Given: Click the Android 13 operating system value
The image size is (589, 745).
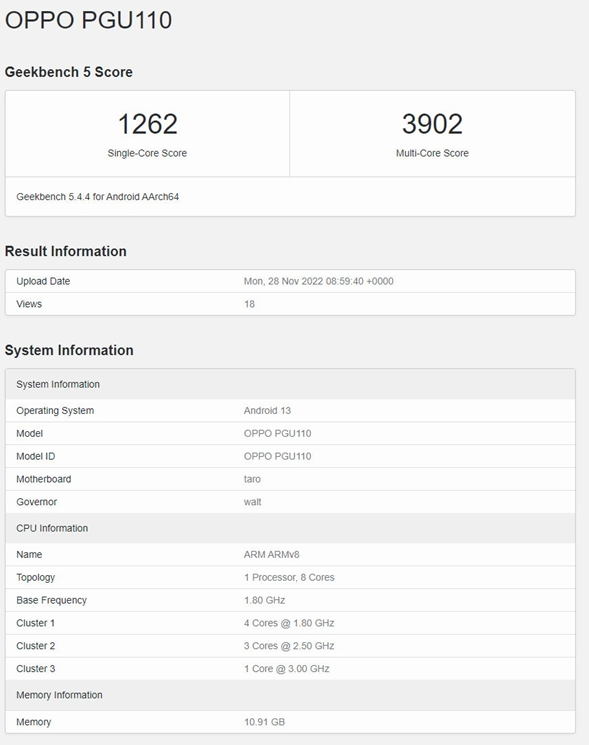Looking at the screenshot, I should tap(267, 411).
